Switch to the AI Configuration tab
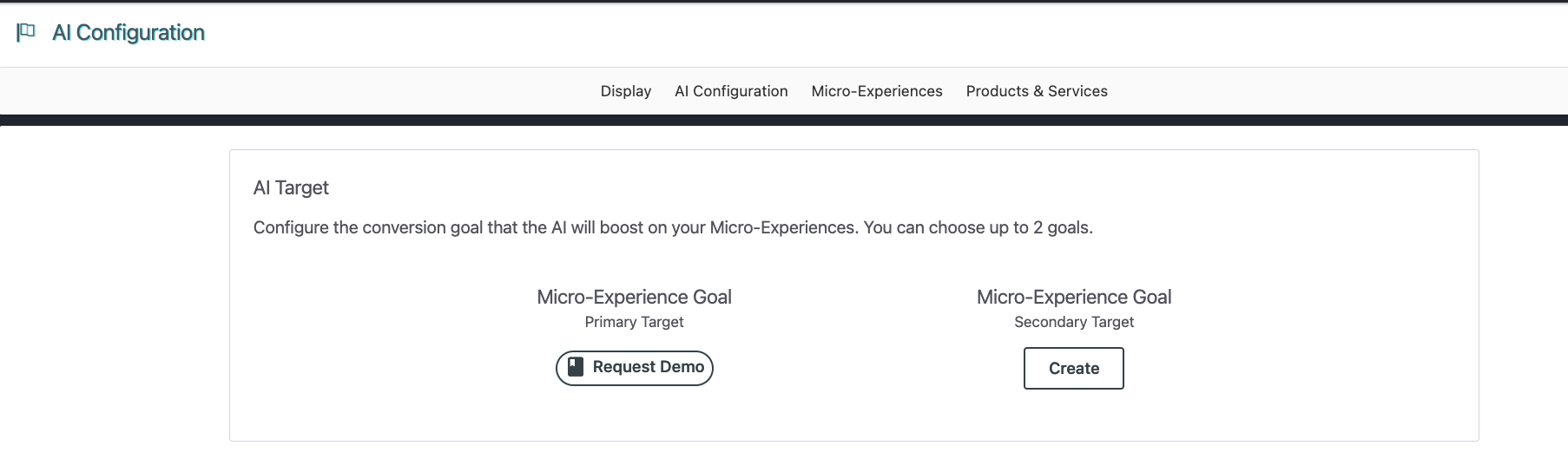 tap(731, 91)
